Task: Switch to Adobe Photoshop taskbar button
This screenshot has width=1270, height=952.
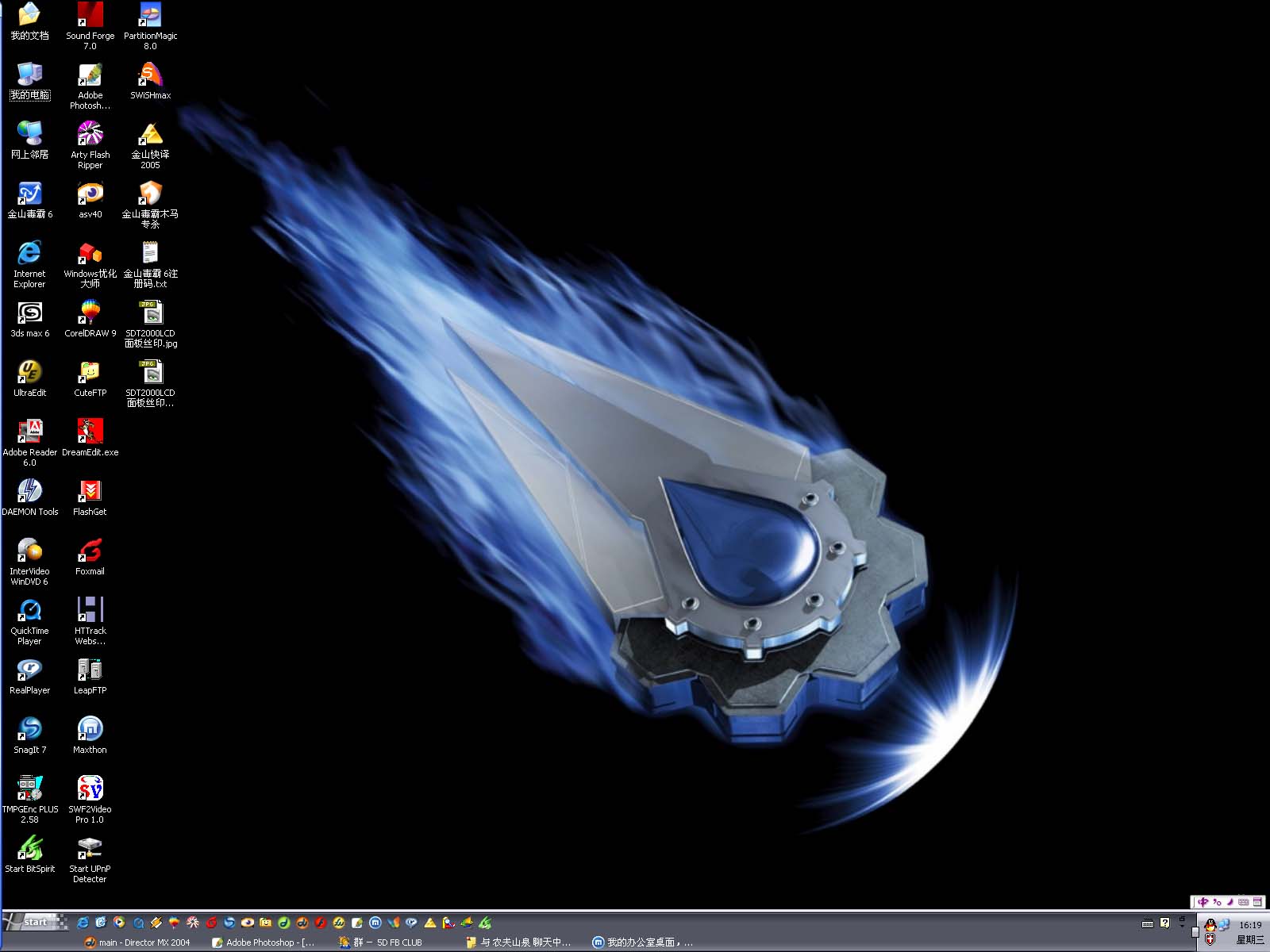Action: click(x=263, y=942)
